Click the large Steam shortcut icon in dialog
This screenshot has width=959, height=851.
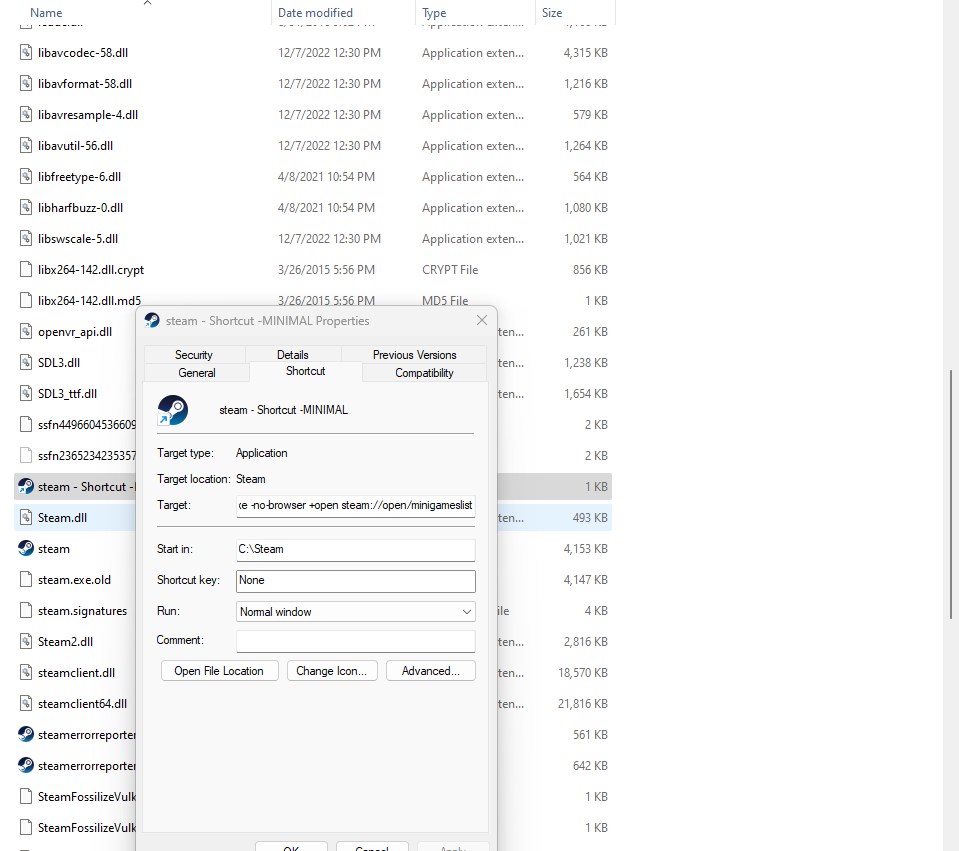(172, 410)
